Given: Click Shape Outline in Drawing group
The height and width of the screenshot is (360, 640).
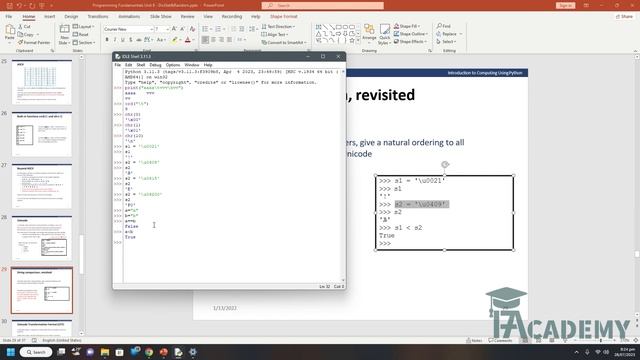Looking at the screenshot, I should coord(410,34).
